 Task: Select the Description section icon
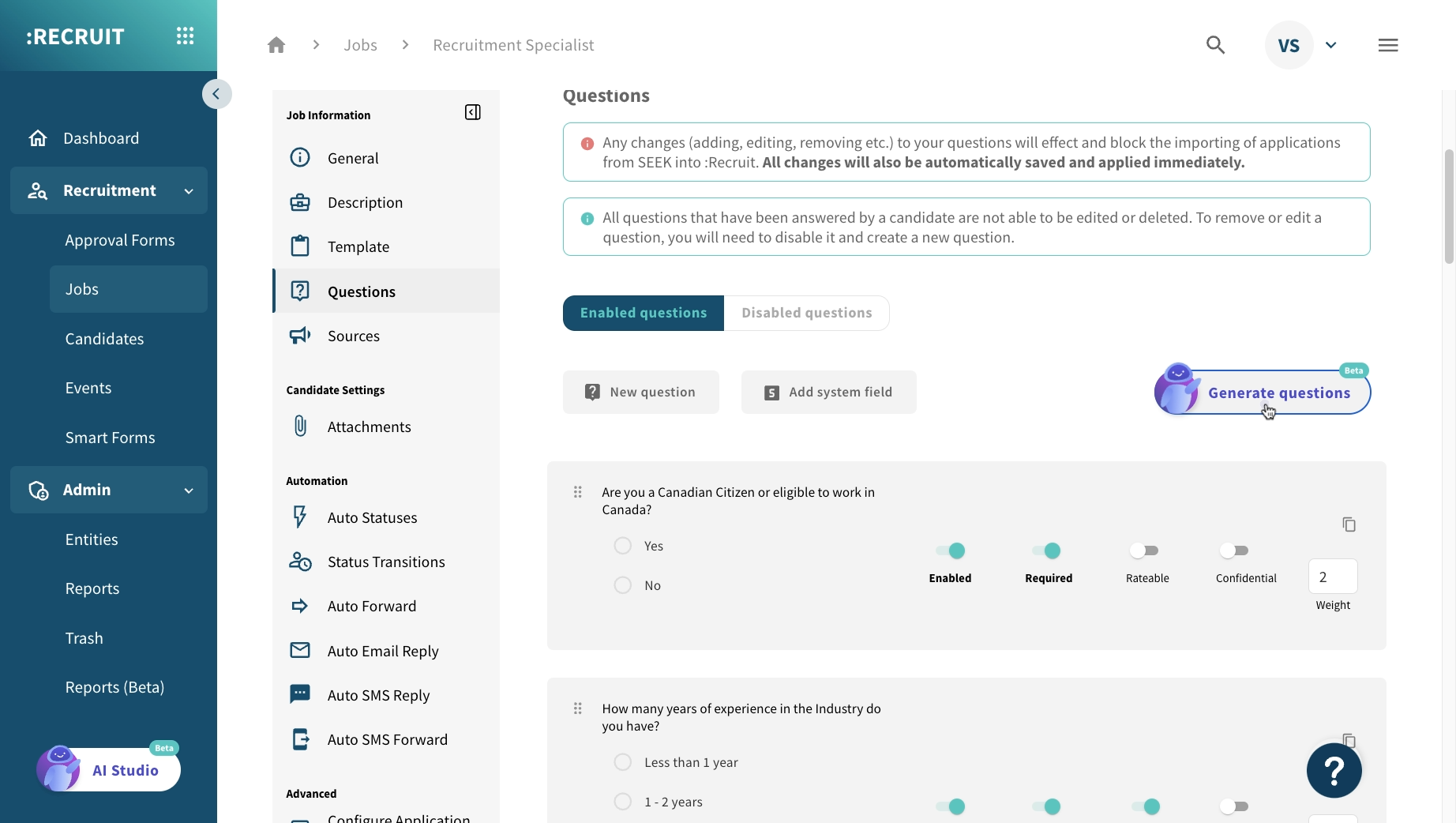[300, 202]
